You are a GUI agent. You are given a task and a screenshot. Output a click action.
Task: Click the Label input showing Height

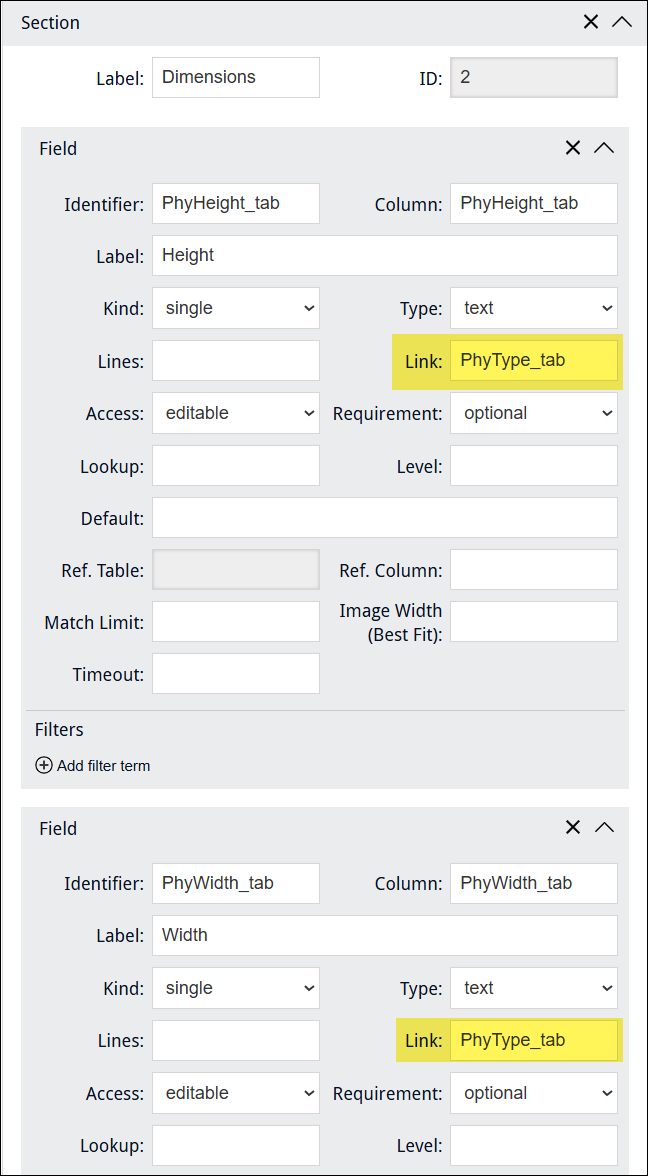click(384, 255)
